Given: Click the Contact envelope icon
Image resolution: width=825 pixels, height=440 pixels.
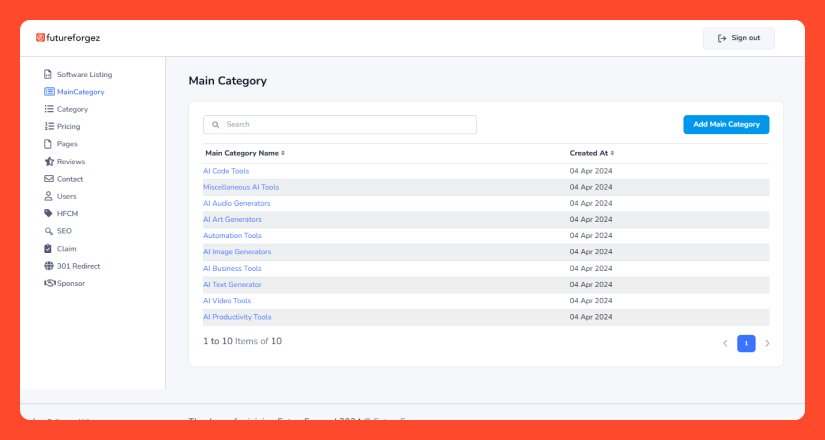Looking at the screenshot, I should 48,179.
